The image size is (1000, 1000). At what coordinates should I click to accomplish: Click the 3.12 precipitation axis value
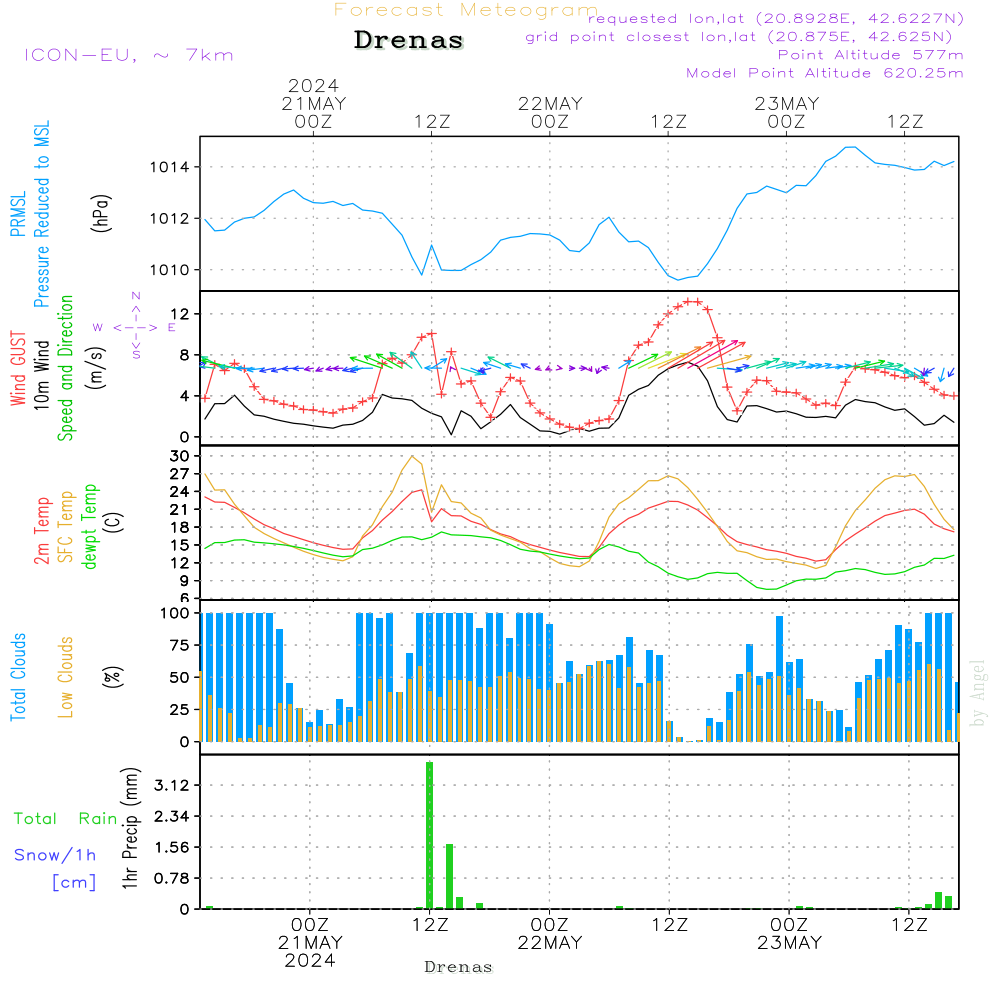[x=172, y=785]
